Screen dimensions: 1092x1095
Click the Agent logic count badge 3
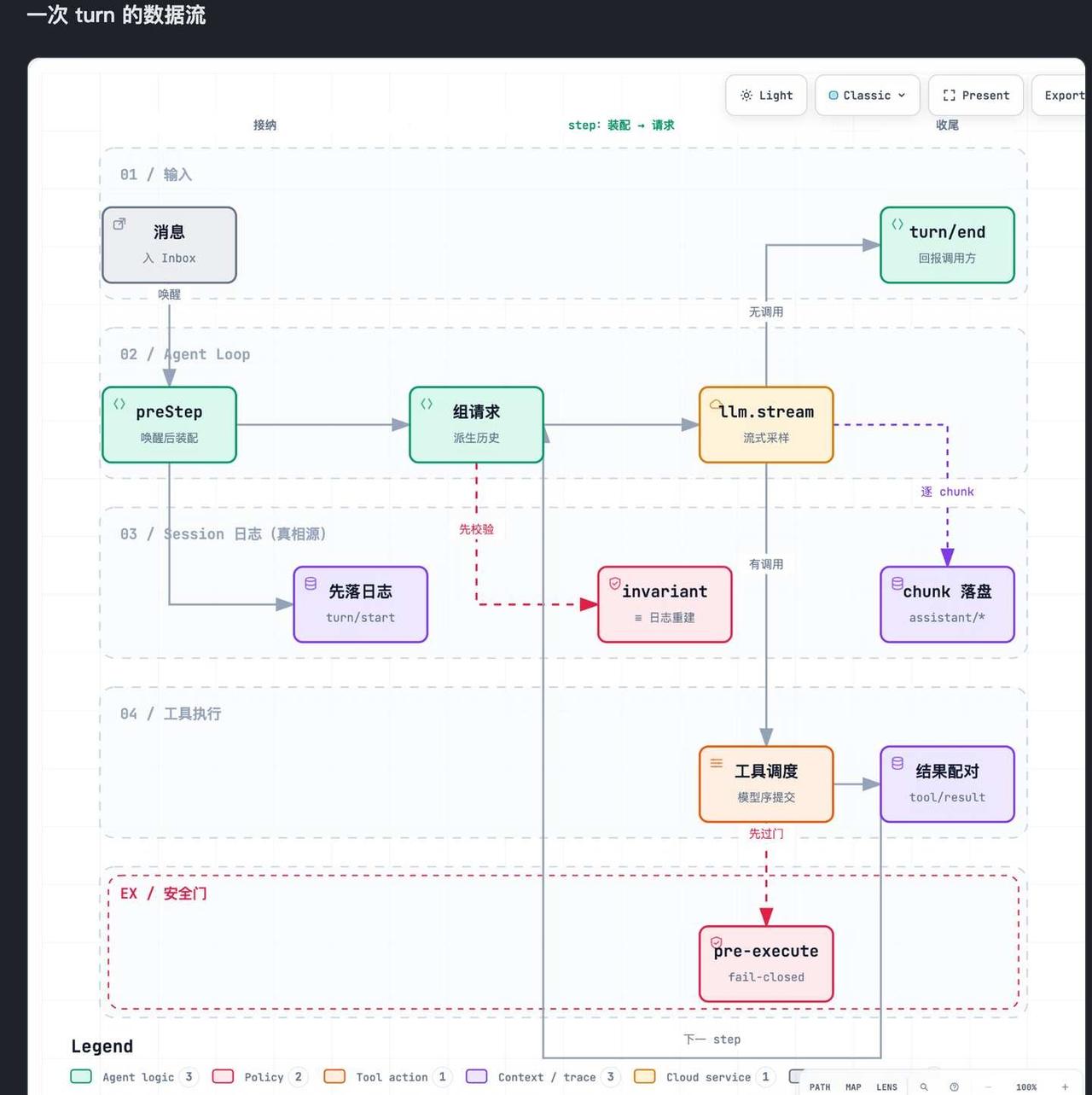(189, 1077)
